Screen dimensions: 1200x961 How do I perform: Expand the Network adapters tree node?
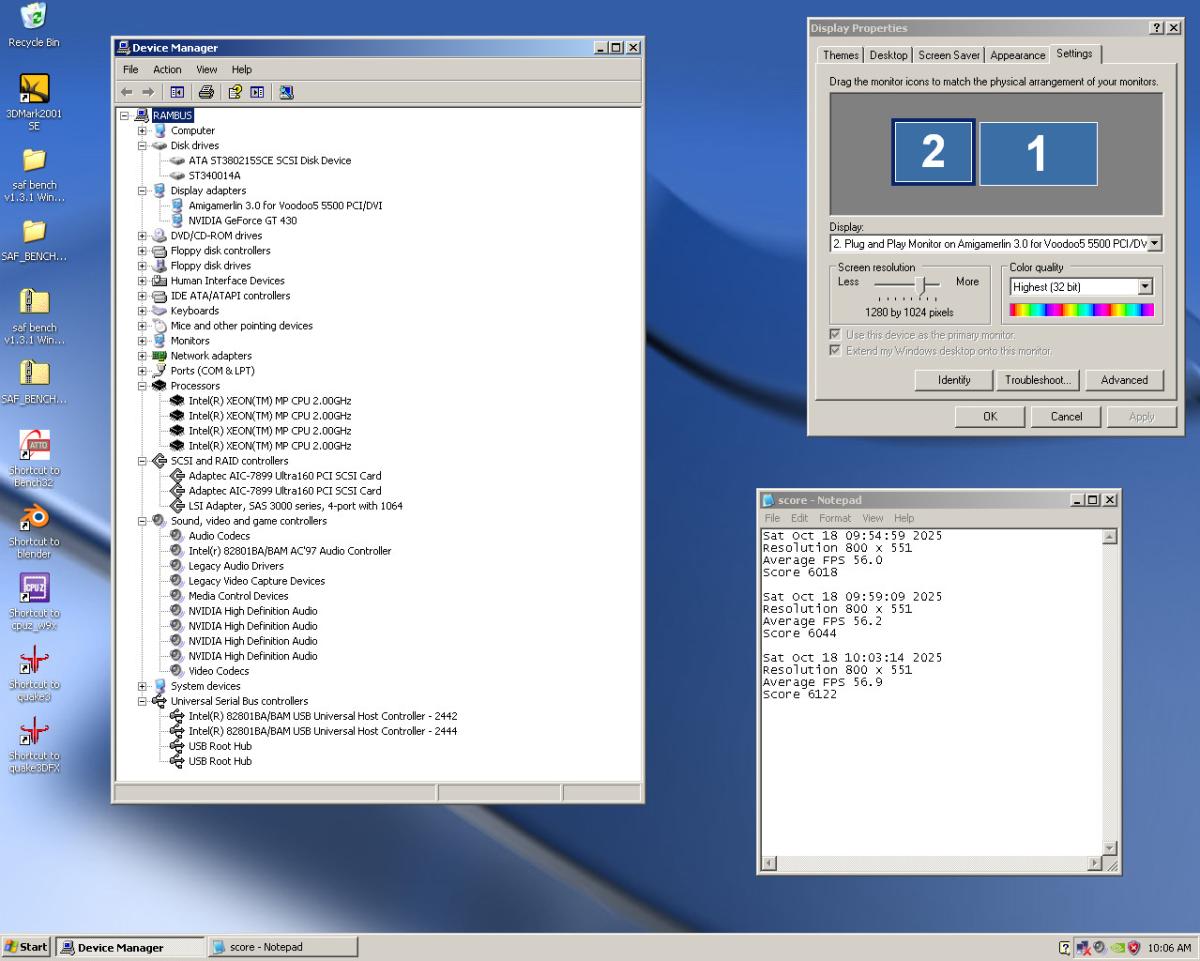coord(142,356)
